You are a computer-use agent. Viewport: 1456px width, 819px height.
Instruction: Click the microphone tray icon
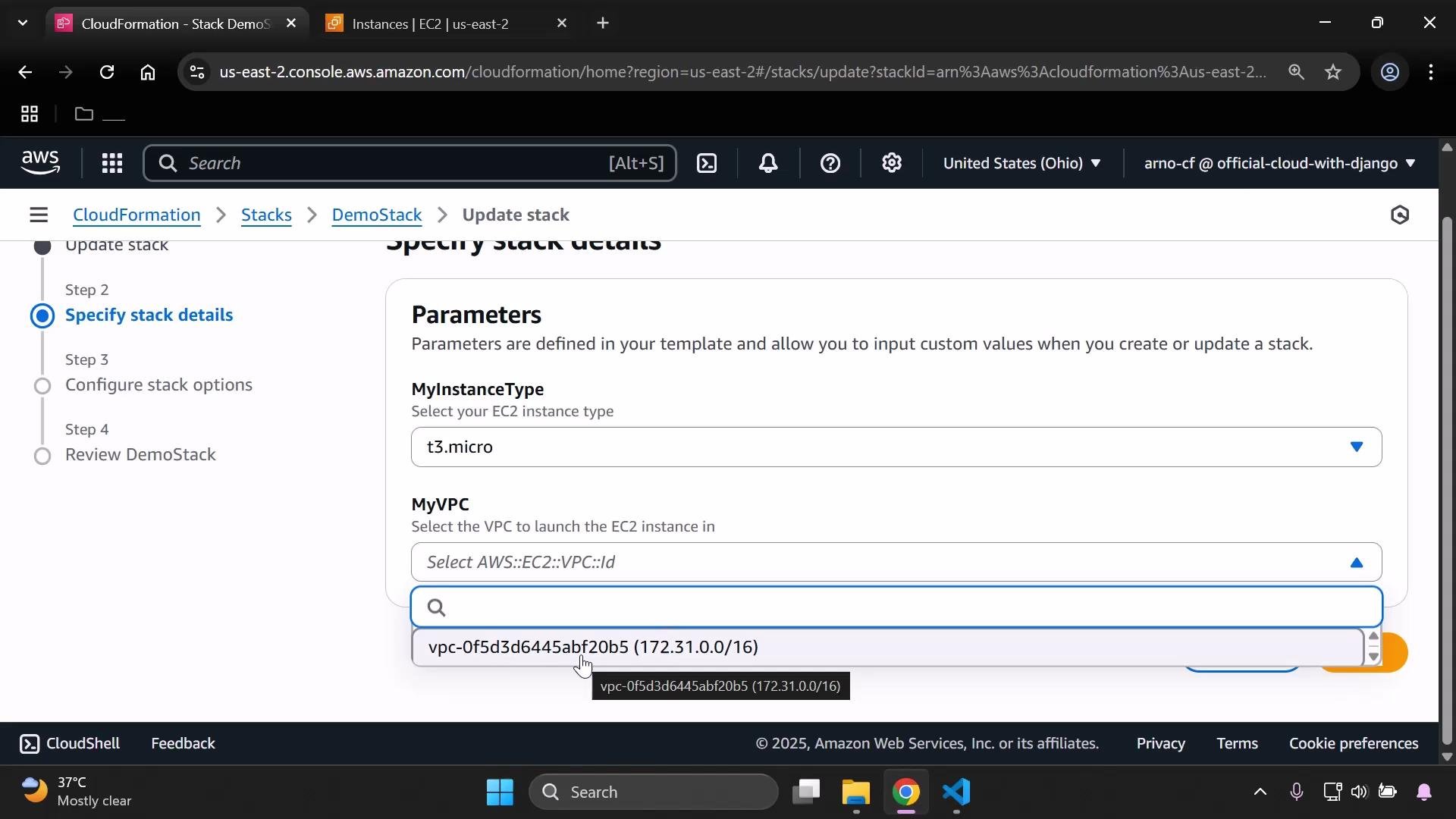[1297, 792]
